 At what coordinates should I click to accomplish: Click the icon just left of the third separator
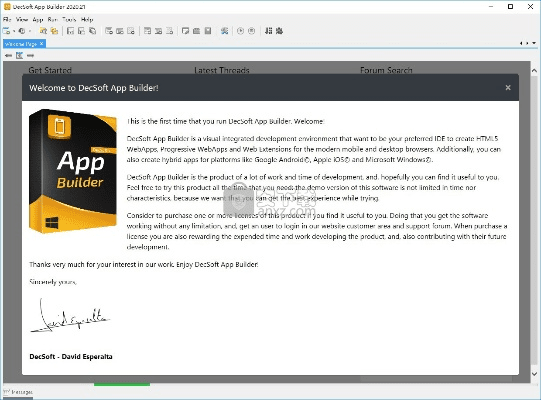pyautogui.click(x=169, y=31)
